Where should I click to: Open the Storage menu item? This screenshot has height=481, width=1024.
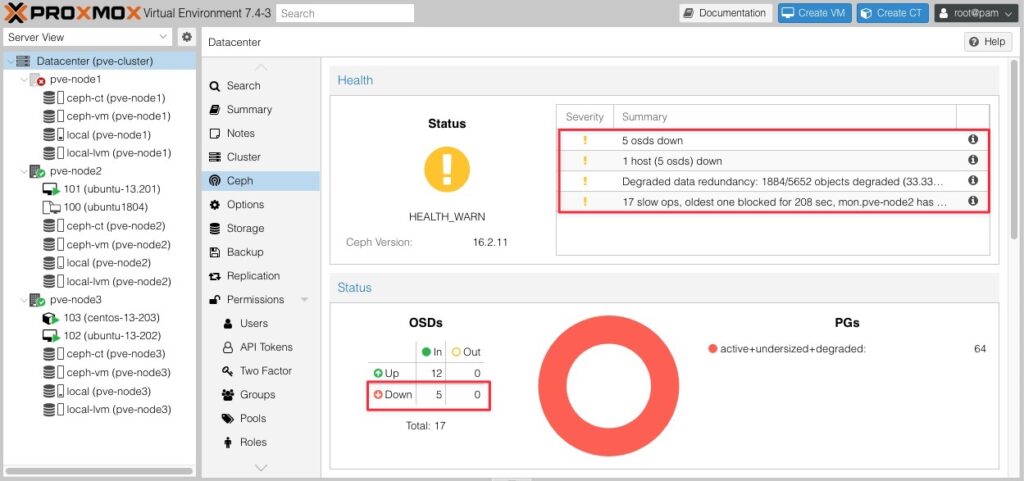click(x=261, y=228)
